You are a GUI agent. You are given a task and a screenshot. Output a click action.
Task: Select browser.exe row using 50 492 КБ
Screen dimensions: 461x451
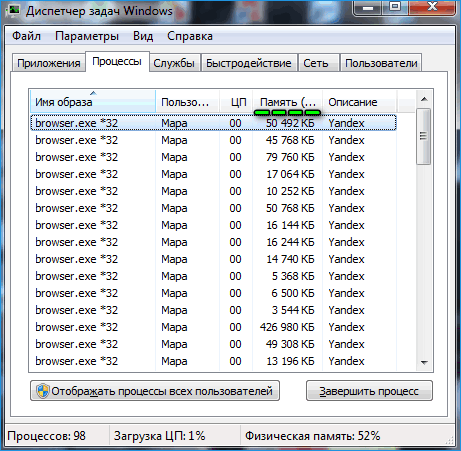(x=213, y=123)
